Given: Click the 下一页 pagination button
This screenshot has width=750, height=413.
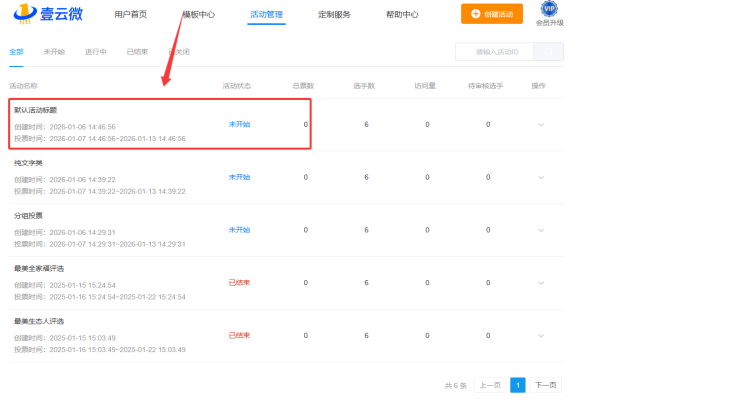Looking at the screenshot, I should pyautogui.click(x=545, y=385).
